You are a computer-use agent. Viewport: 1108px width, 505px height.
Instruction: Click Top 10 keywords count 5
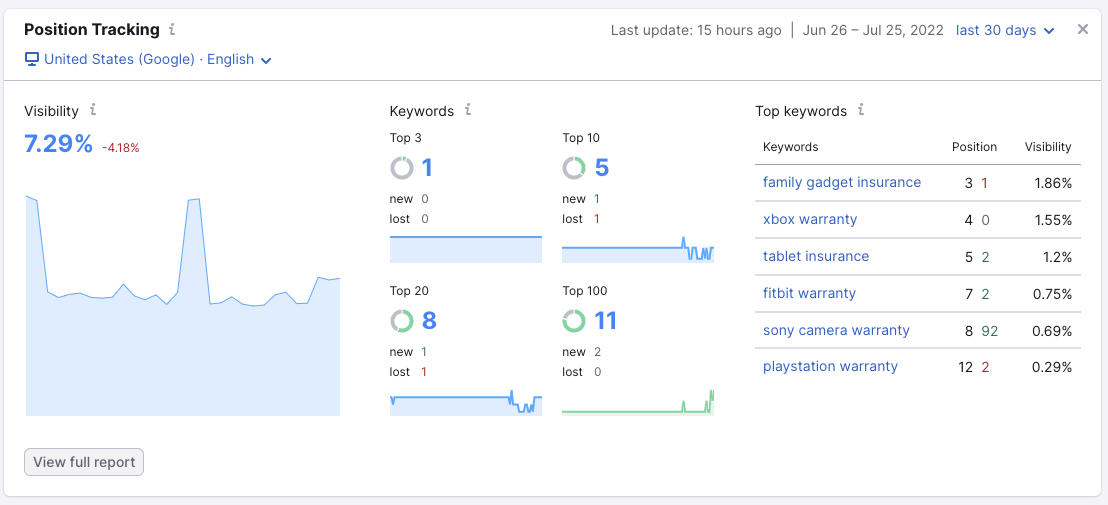(x=602, y=168)
